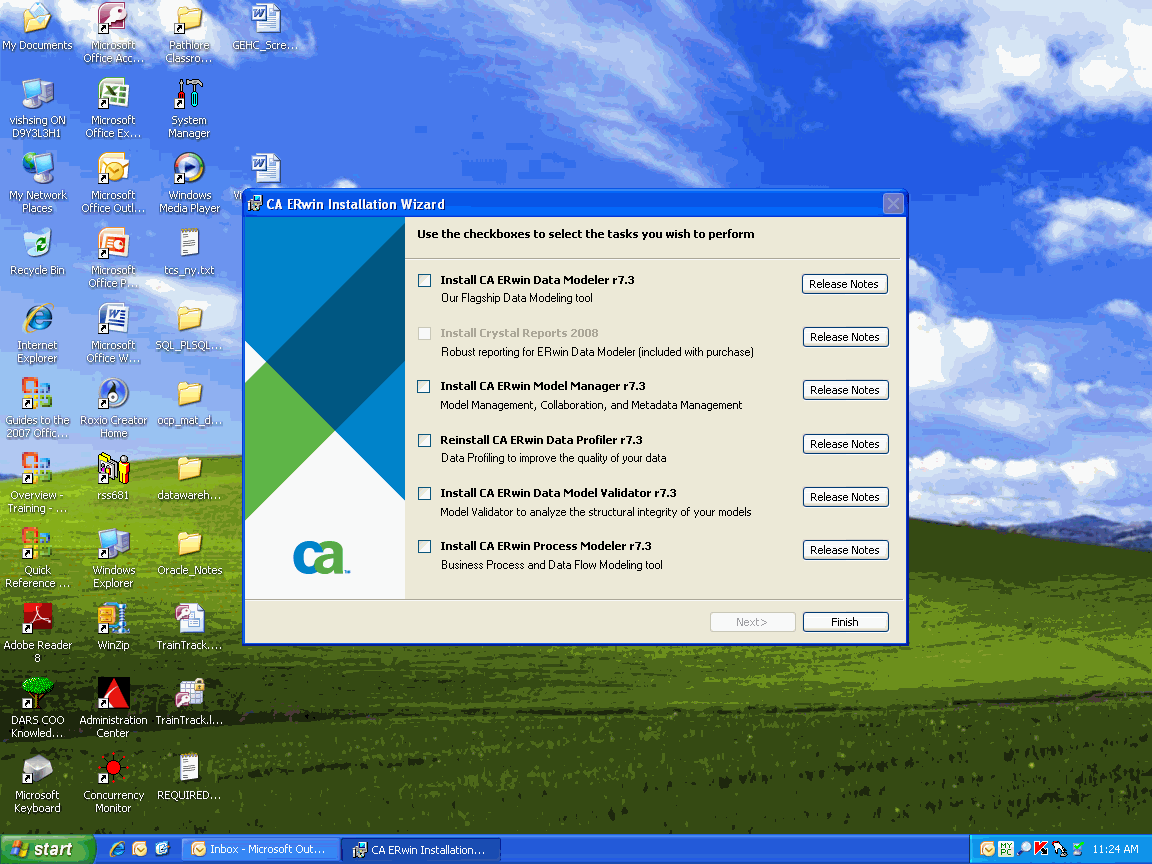Screen dimensions: 1152x864
Task: Open Concurrency Monitor desktop icon
Action: click(x=113, y=782)
